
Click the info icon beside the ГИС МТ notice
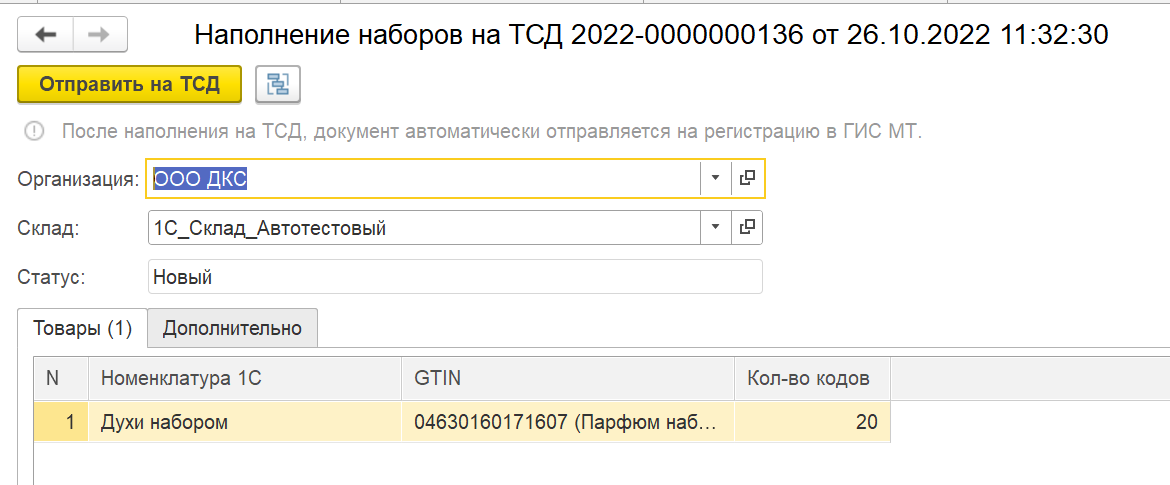(34, 132)
